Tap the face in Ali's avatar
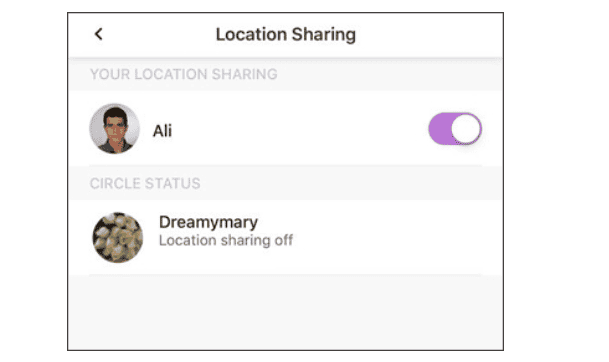The image size is (609, 362). [115, 124]
